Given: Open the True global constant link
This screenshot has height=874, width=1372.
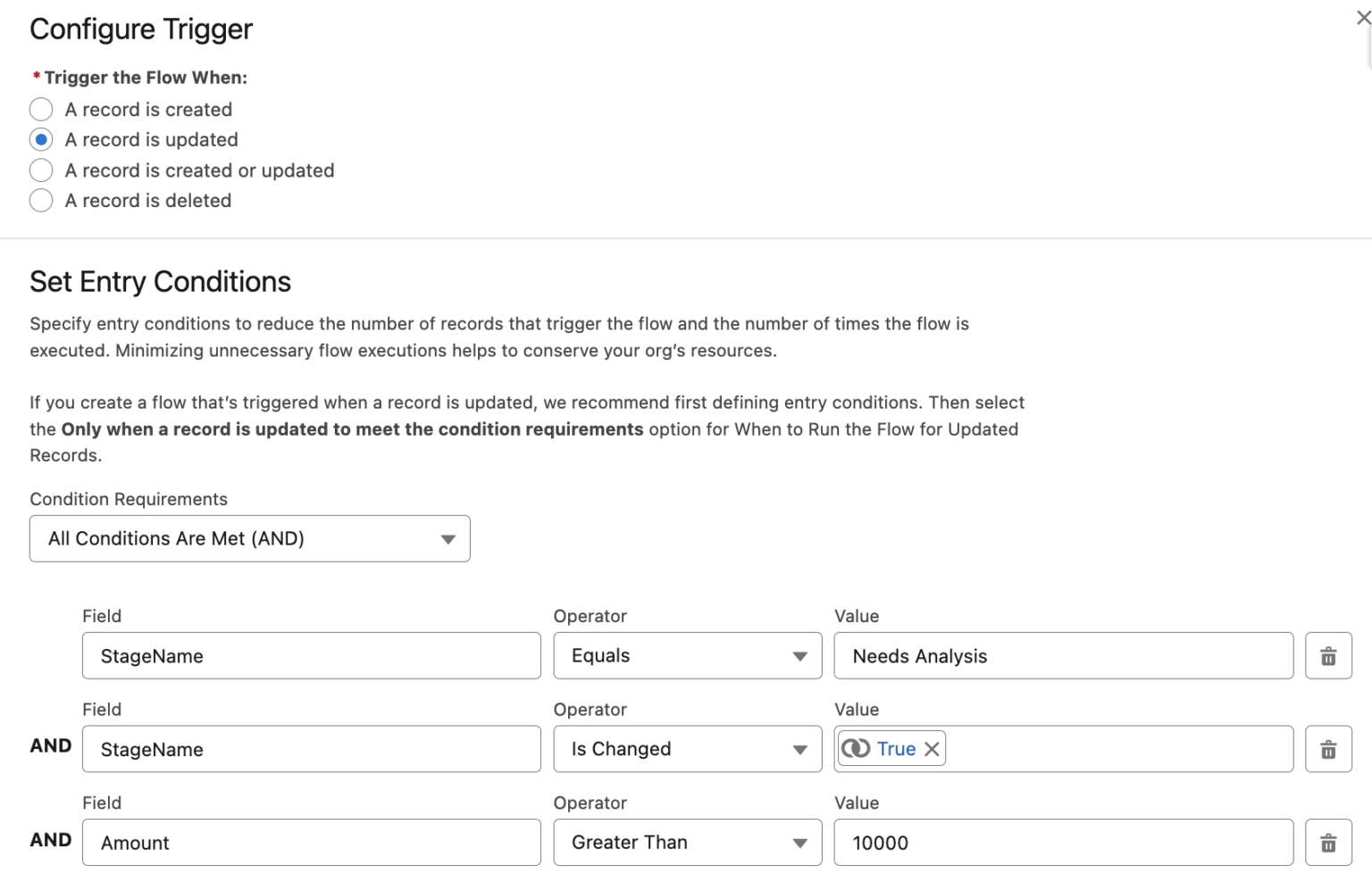Looking at the screenshot, I should pos(897,748).
